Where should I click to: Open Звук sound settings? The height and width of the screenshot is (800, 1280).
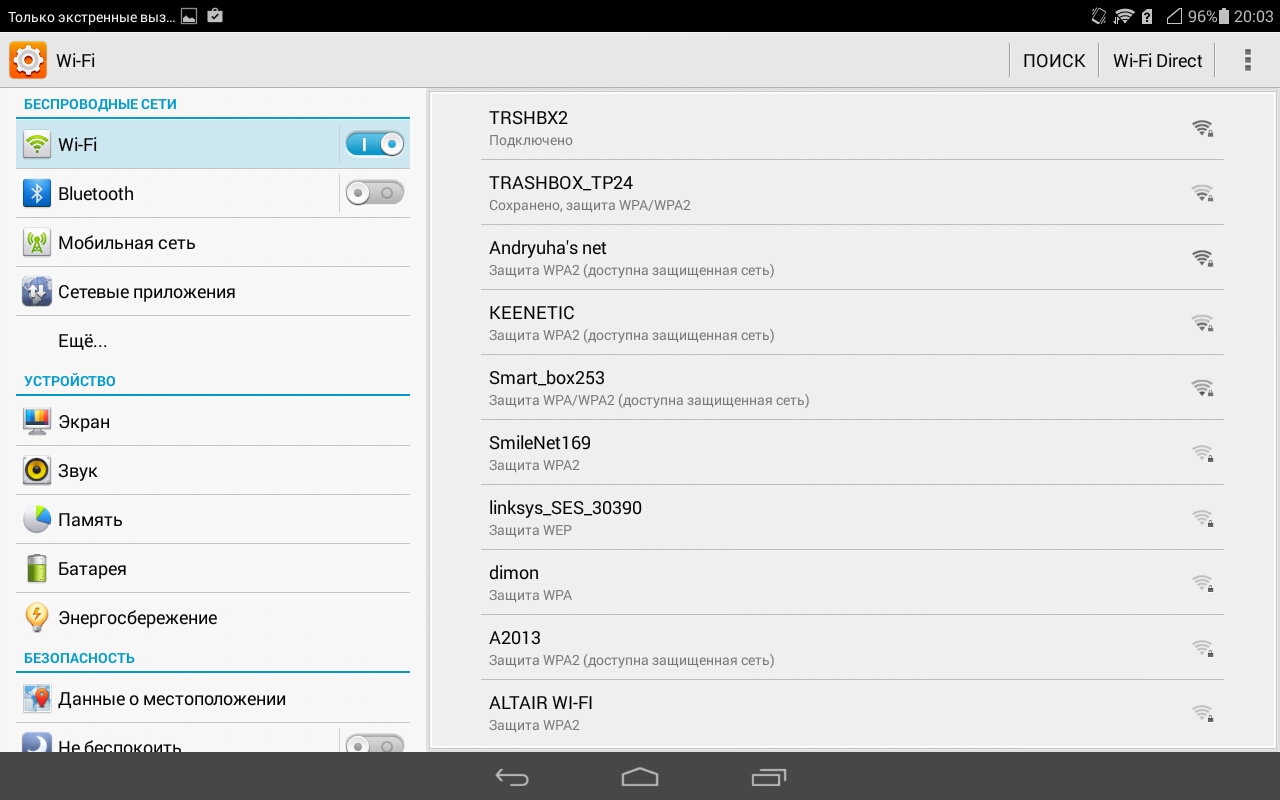(x=213, y=470)
